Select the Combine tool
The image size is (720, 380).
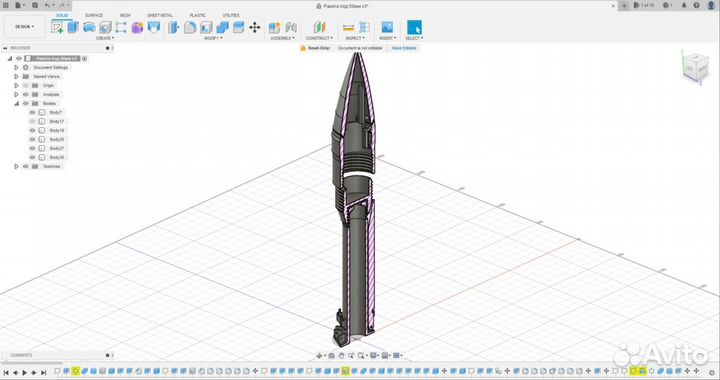[x=222, y=27]
